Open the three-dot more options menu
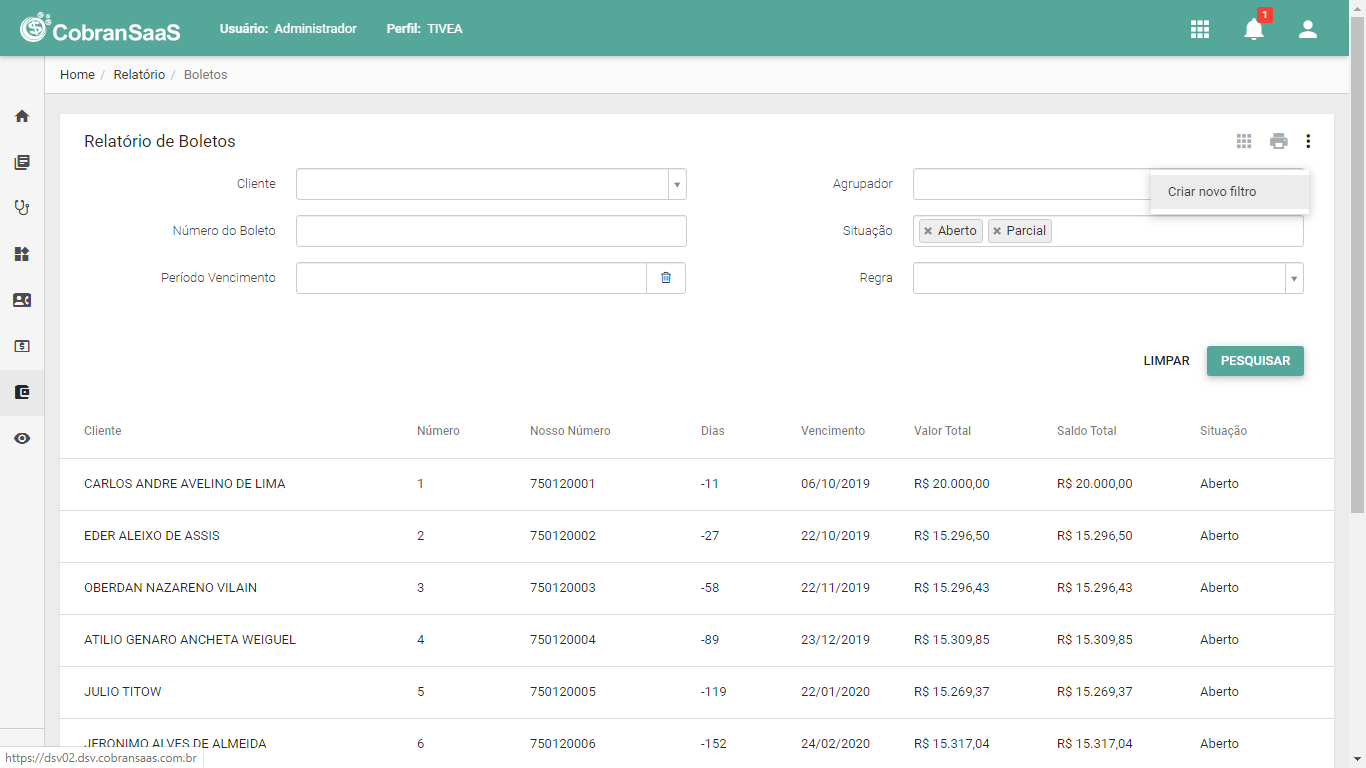This screenshot has width=1366, height=768. coord(1308,141)
